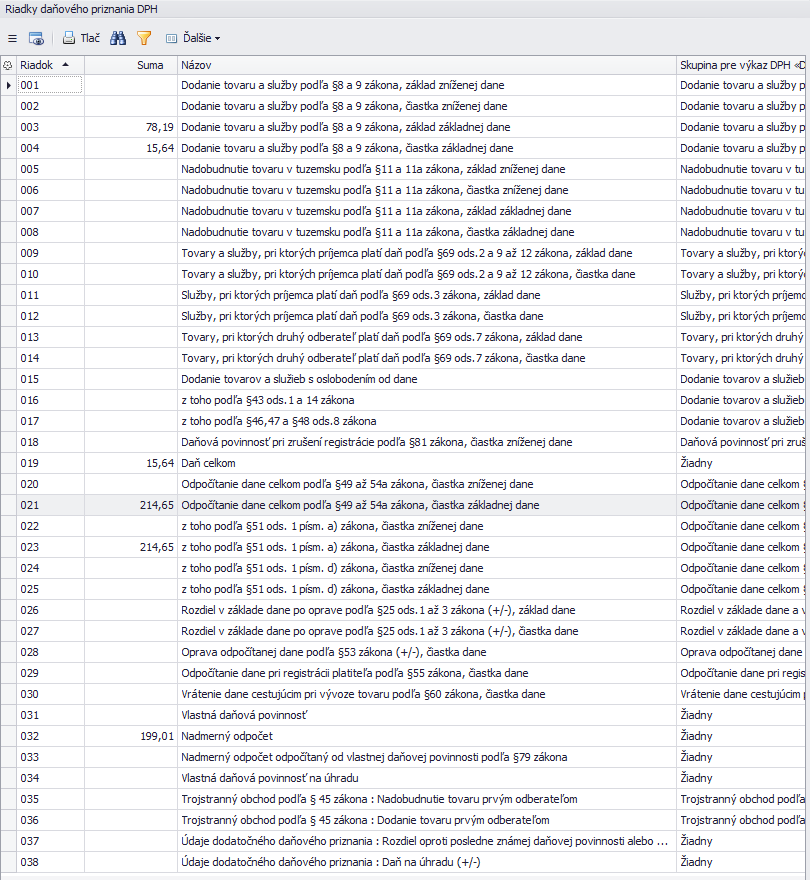Open the hamburger menu in toolbar

click(12, 38)
